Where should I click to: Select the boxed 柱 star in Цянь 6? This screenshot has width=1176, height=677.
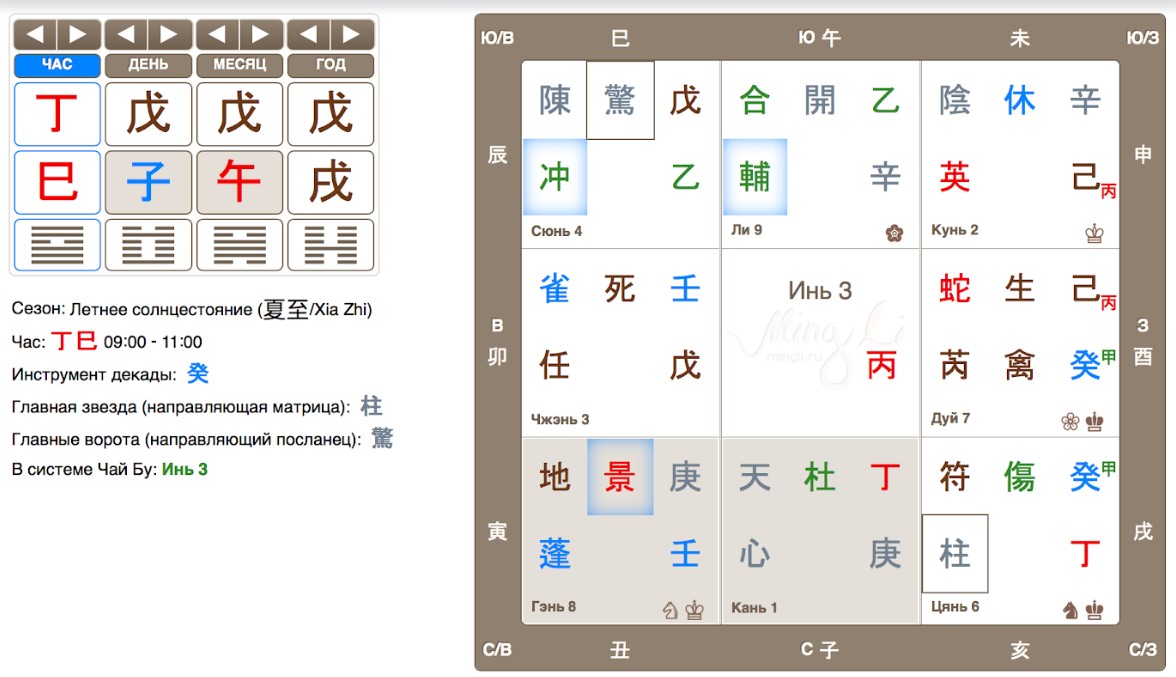955,553
